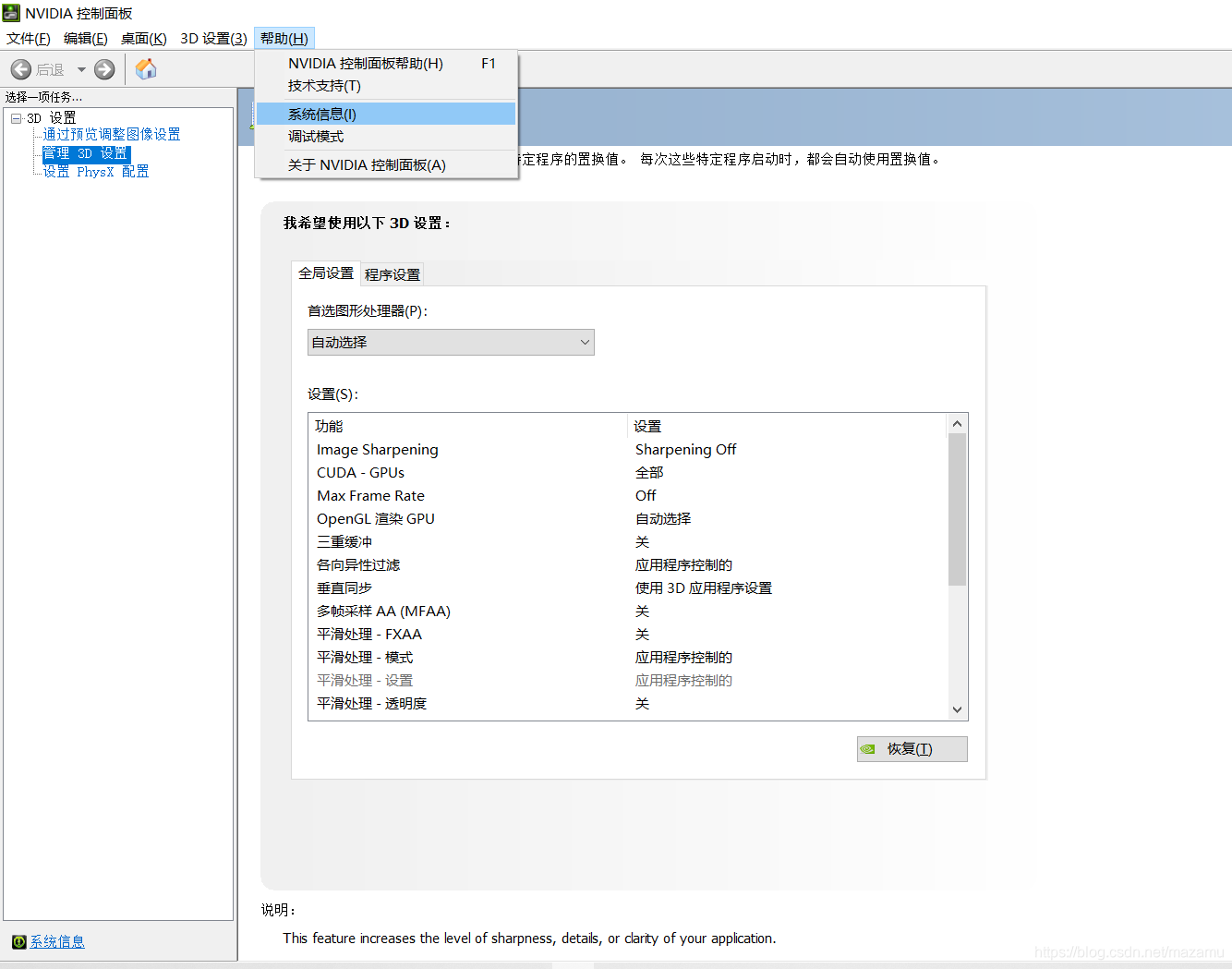Select 管理 3D 设置 in task tree

click(x=86, y=153)
